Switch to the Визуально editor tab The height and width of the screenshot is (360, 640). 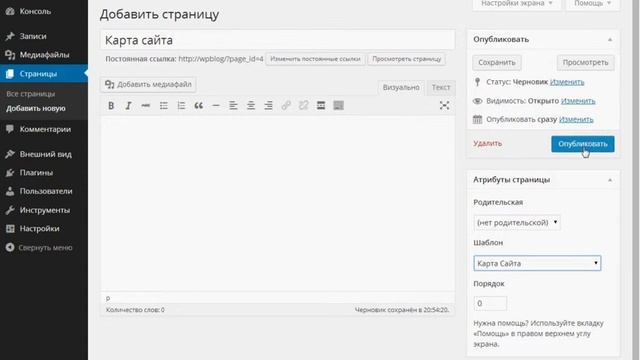401,87
